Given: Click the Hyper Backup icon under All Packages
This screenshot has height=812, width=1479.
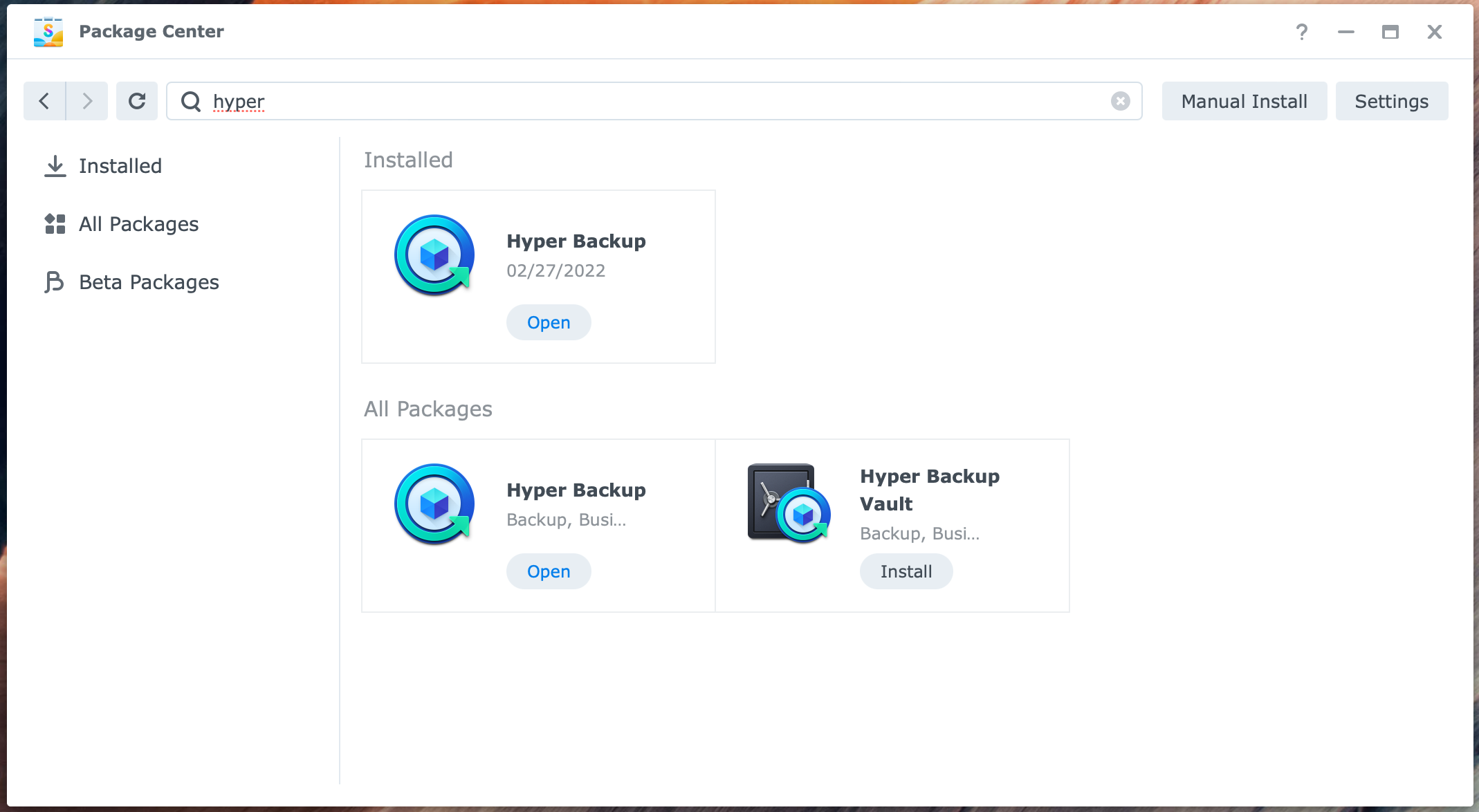Looking at the screenshot, I should (x=434, y=504).
